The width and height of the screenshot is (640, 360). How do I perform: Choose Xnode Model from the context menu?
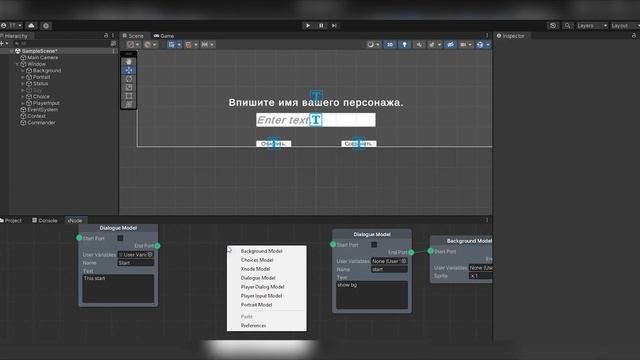[267, 269]
